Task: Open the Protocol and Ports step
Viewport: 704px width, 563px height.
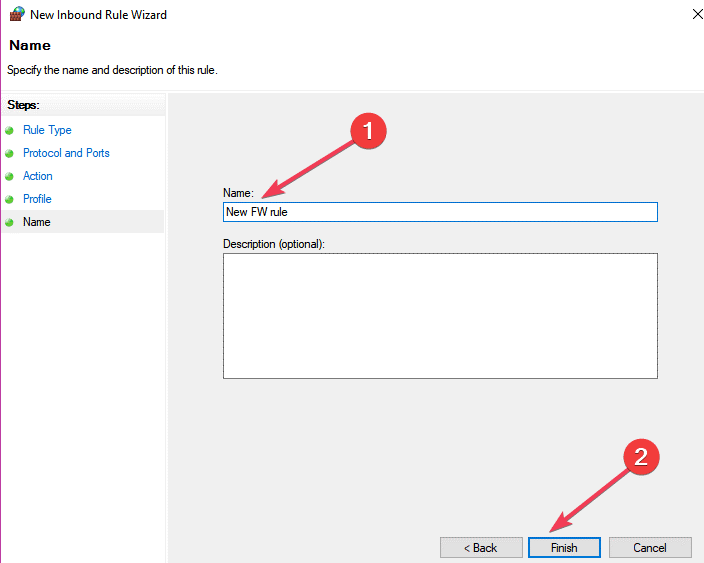Action: click(66, 153)
